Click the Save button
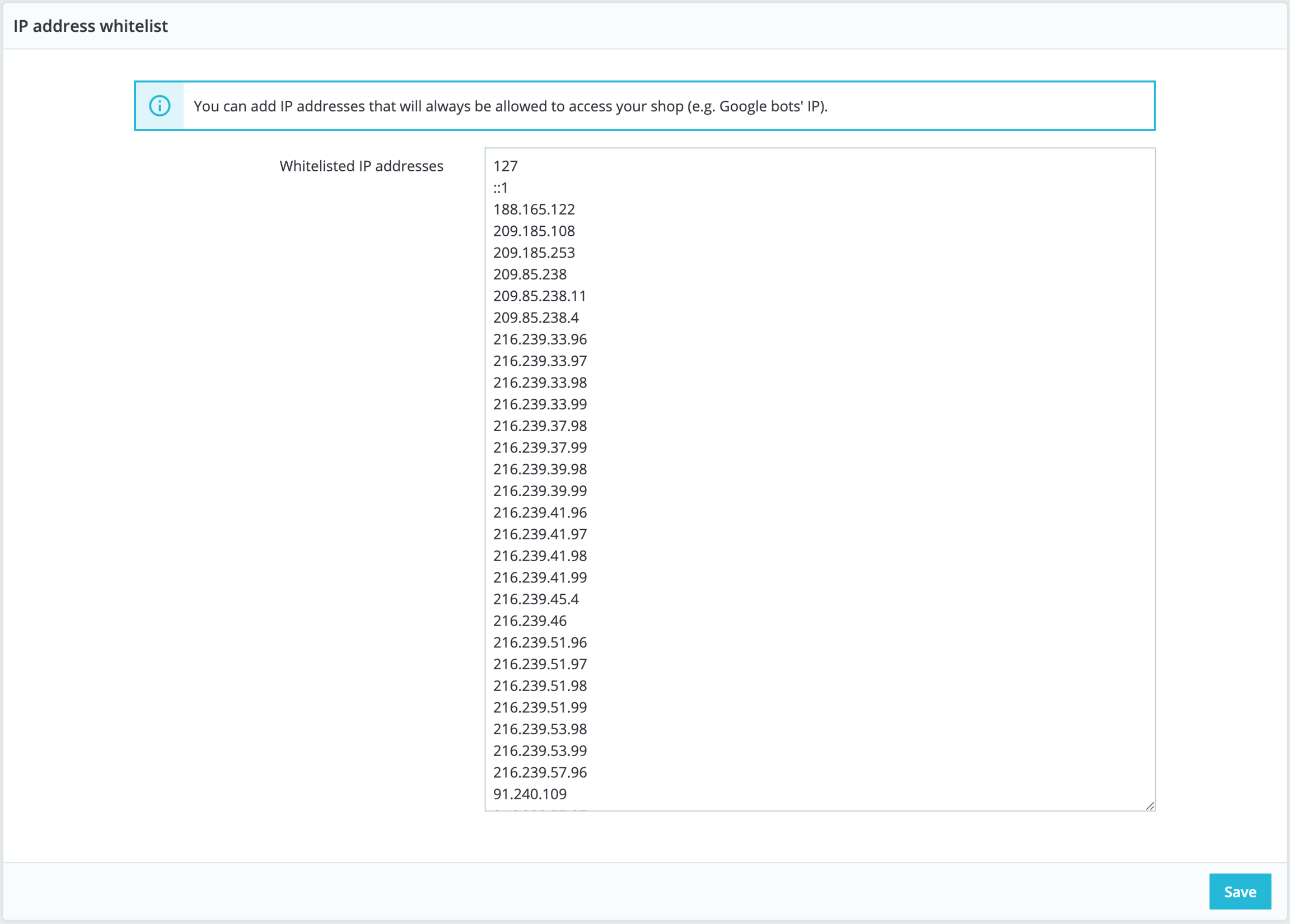1290x924 pixels. tap(1240, 891)
